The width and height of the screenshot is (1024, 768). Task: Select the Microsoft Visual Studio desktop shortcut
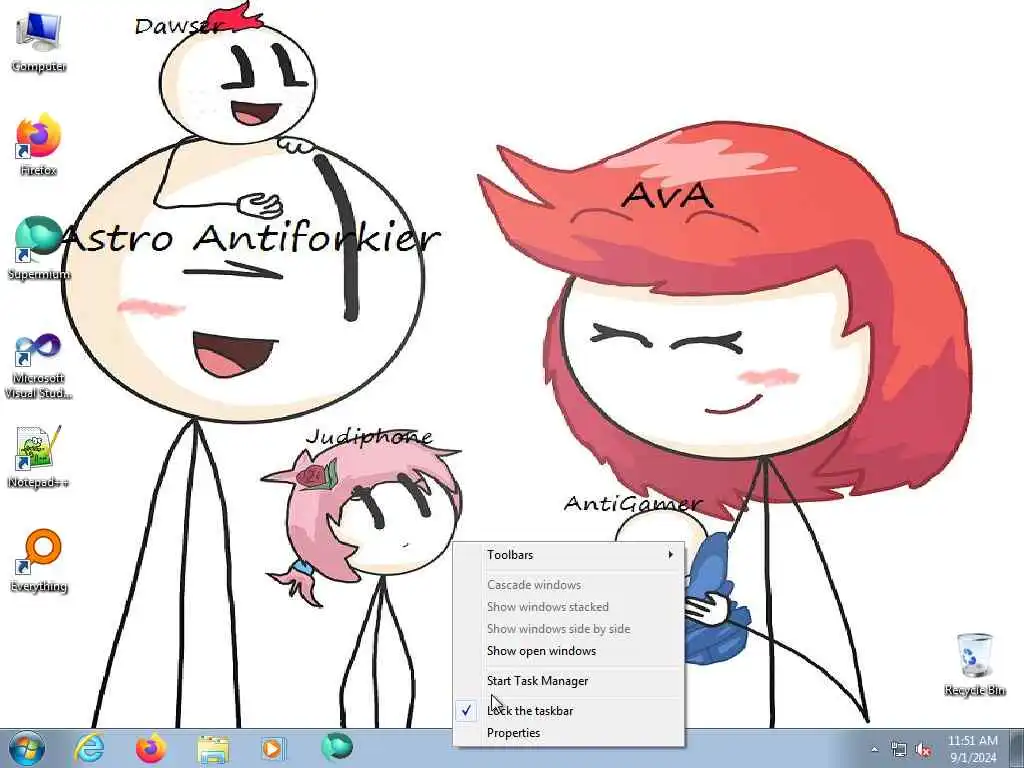tap(39, 366)
